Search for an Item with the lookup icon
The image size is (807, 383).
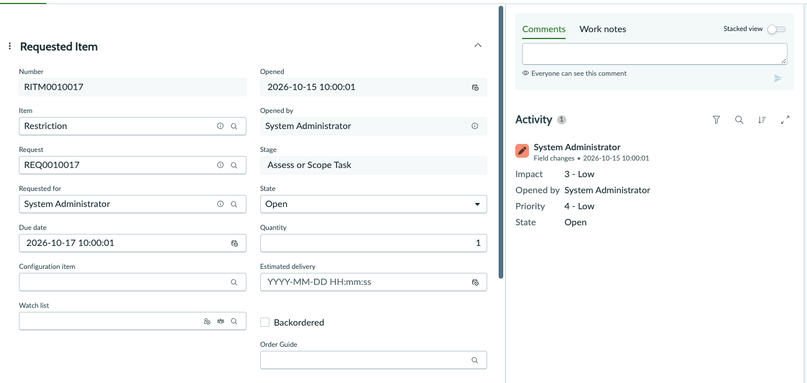pos(234,126)
